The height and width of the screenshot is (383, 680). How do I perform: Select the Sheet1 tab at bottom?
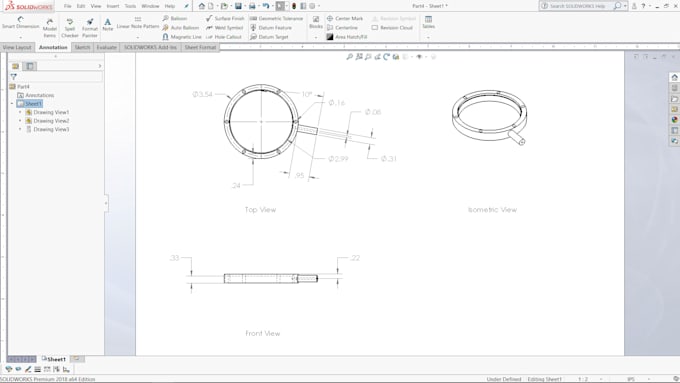(54, 359)
